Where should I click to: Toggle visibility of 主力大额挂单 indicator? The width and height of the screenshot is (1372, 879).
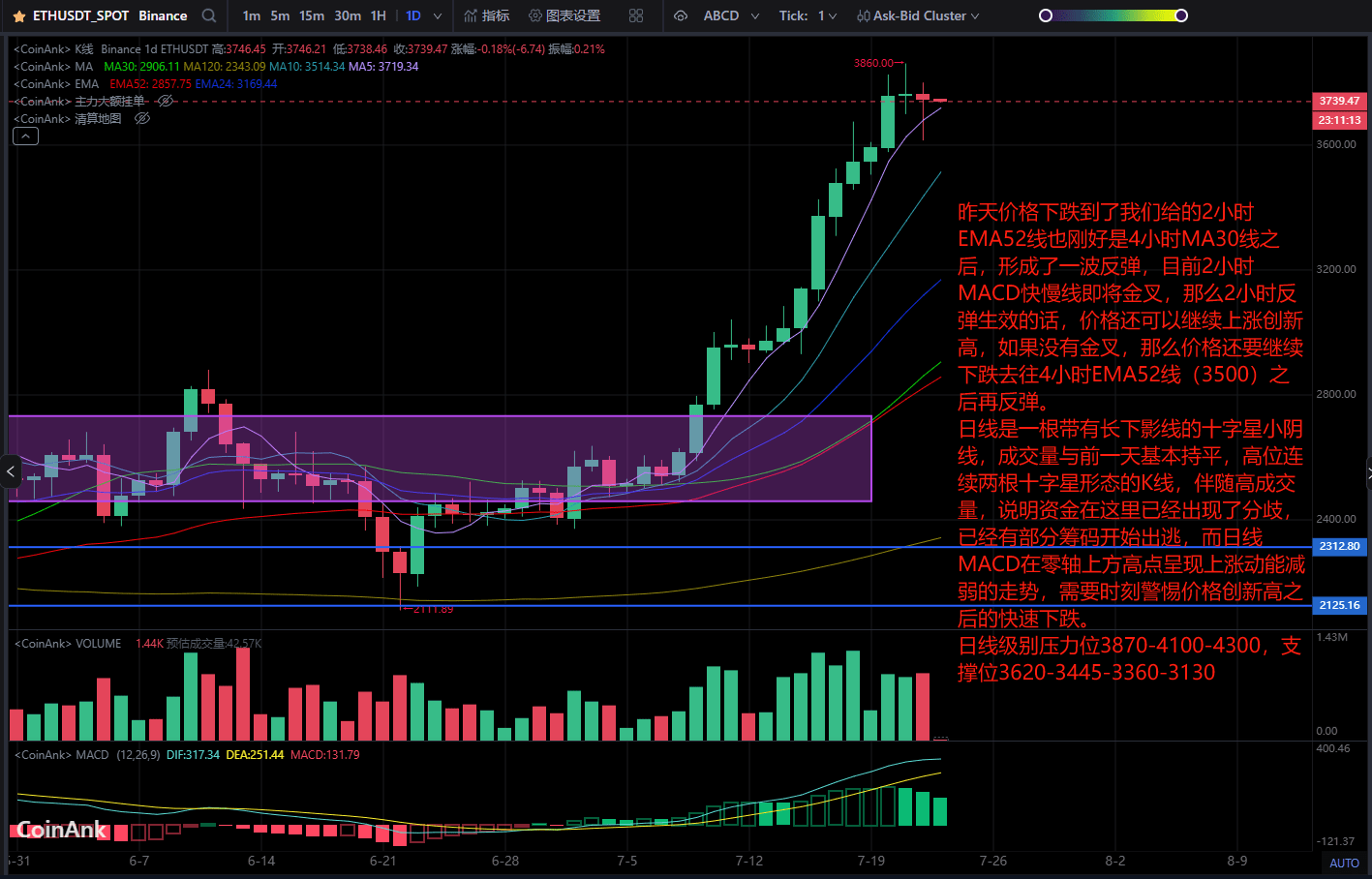166,102
